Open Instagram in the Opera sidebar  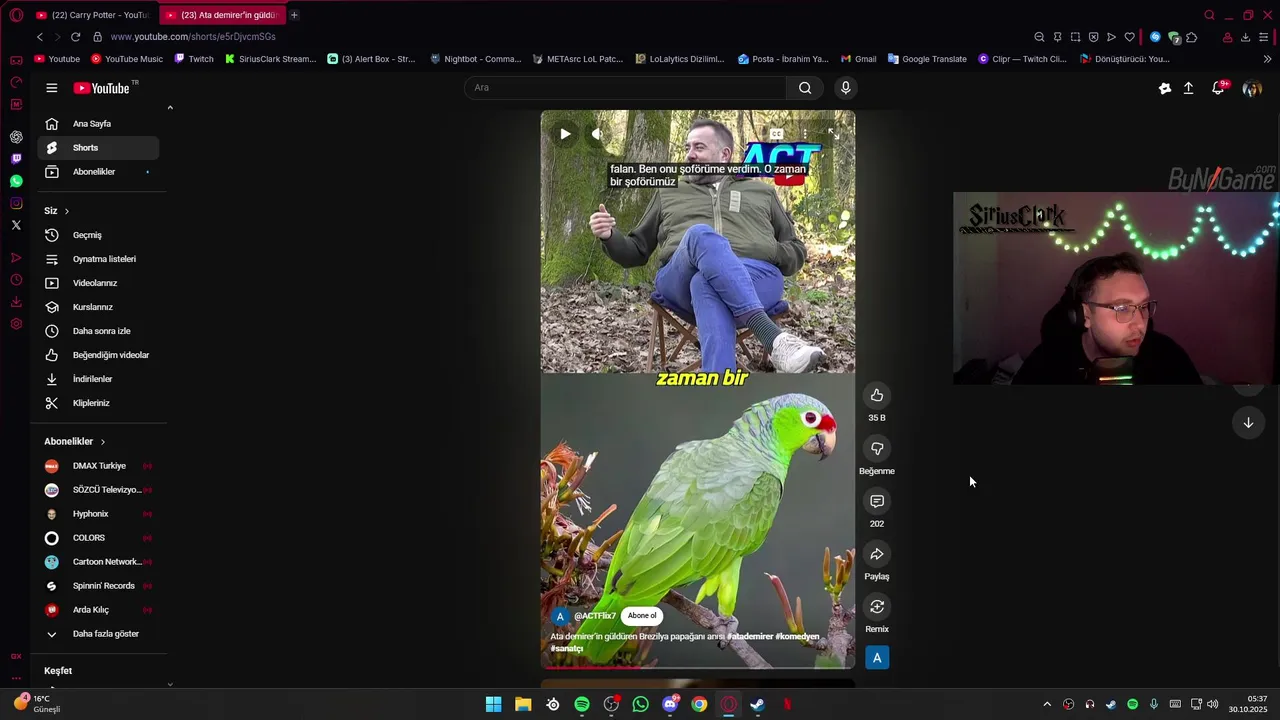(16, 203)
